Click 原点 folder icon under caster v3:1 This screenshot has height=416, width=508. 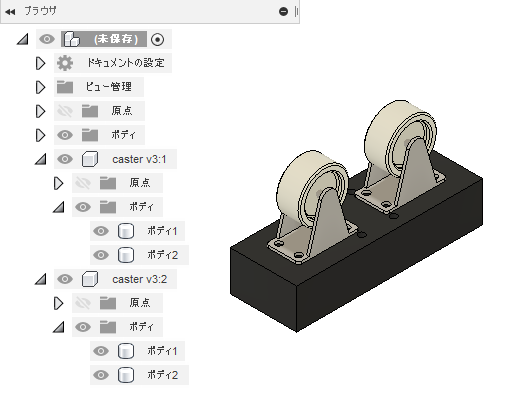click(108, 183)
